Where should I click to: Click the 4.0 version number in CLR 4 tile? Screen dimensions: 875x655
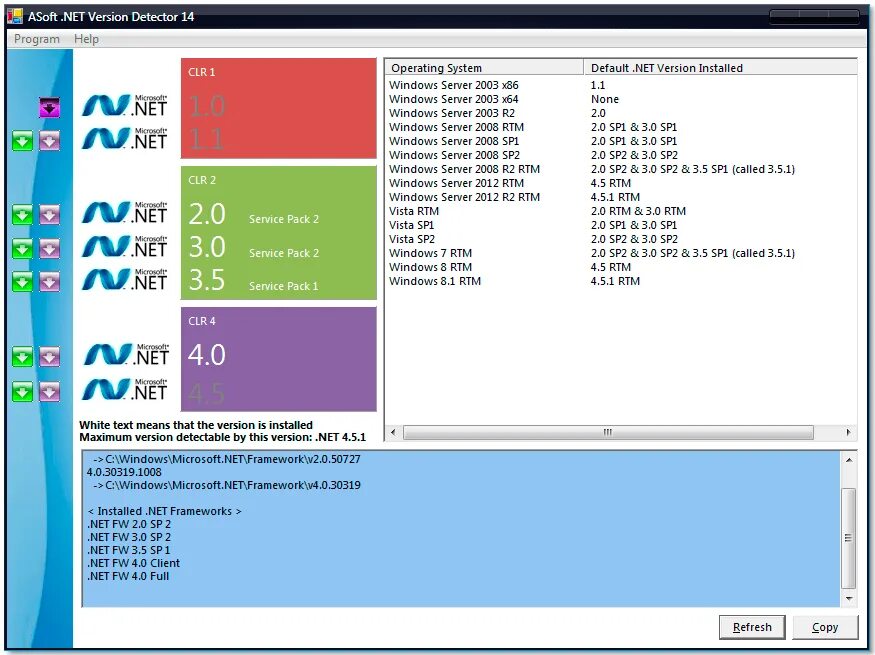(207, 355)
